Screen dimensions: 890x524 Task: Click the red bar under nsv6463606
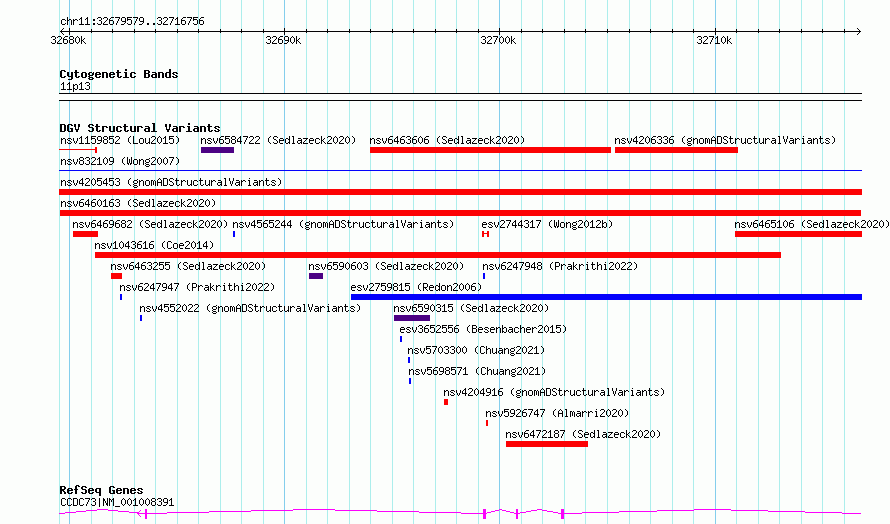[490, 150]
